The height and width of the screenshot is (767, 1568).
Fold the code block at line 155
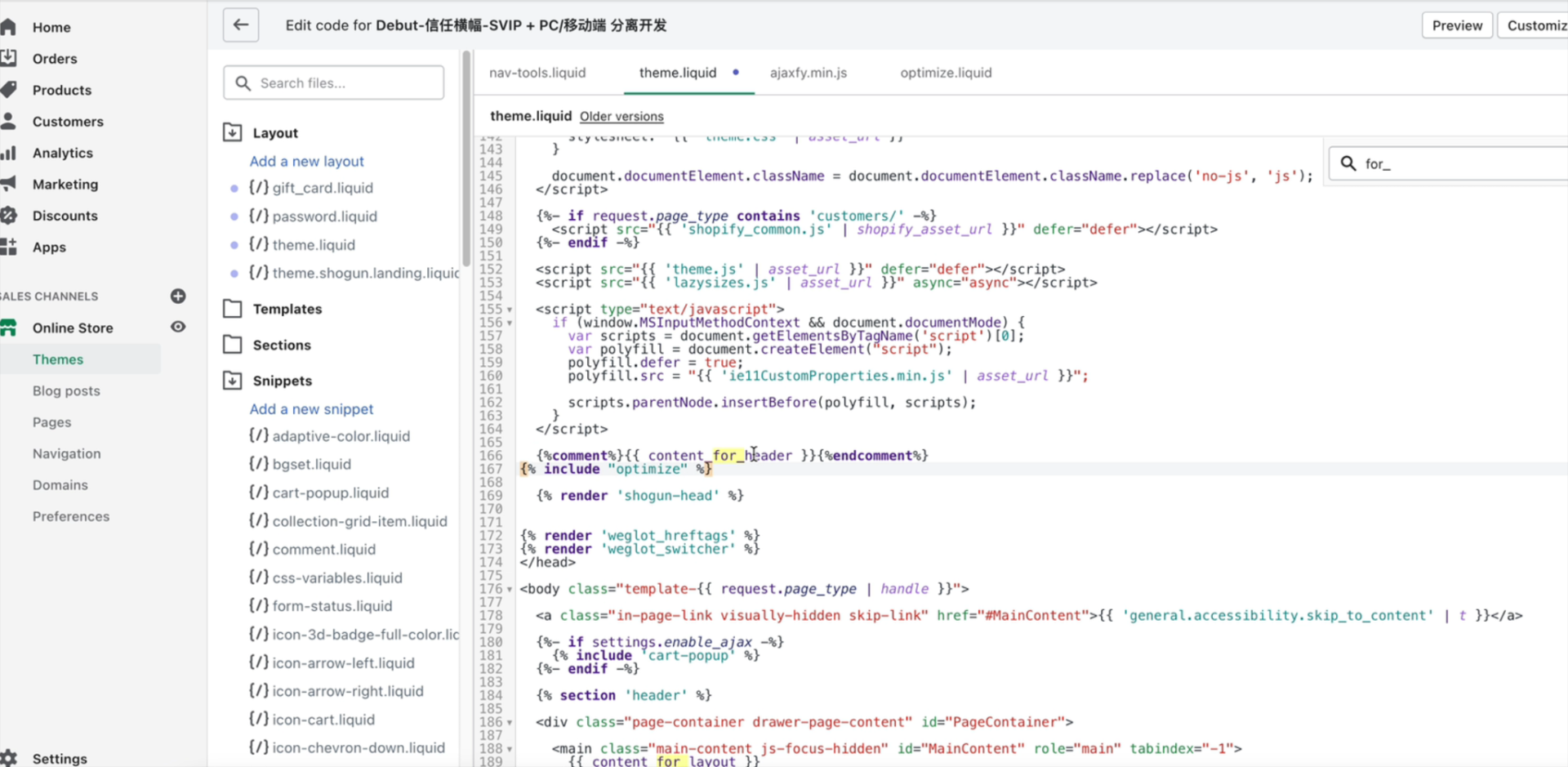pyautogui.click(x=510, y=310)
